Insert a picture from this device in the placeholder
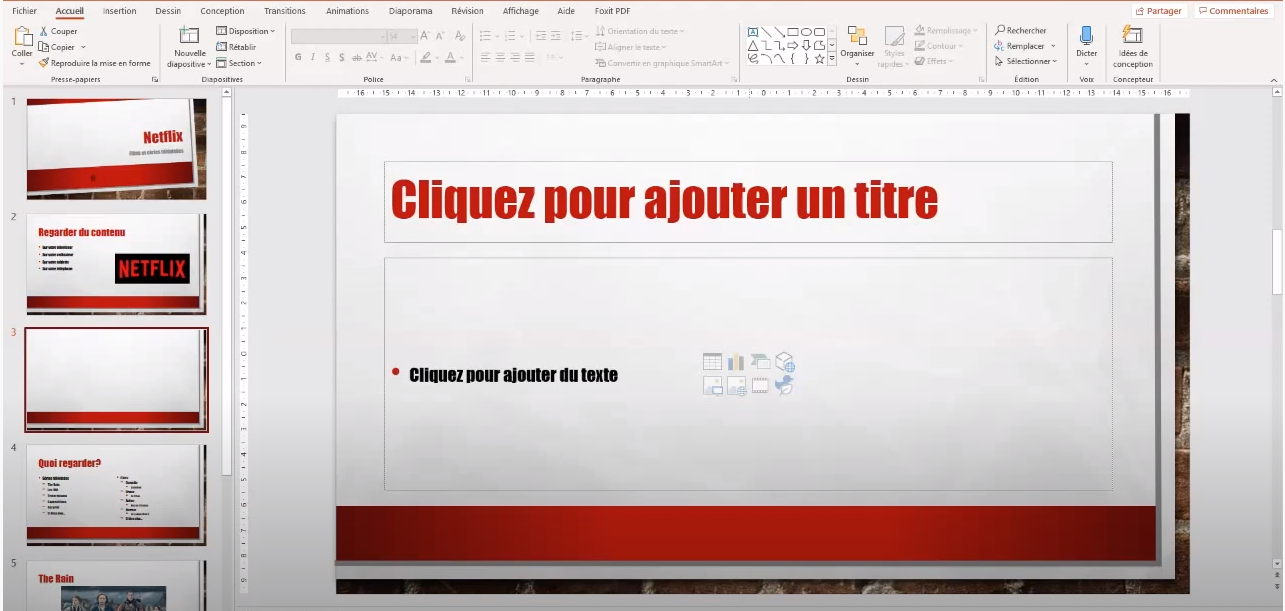This screenshot has height=611, width=1285. 712,386
